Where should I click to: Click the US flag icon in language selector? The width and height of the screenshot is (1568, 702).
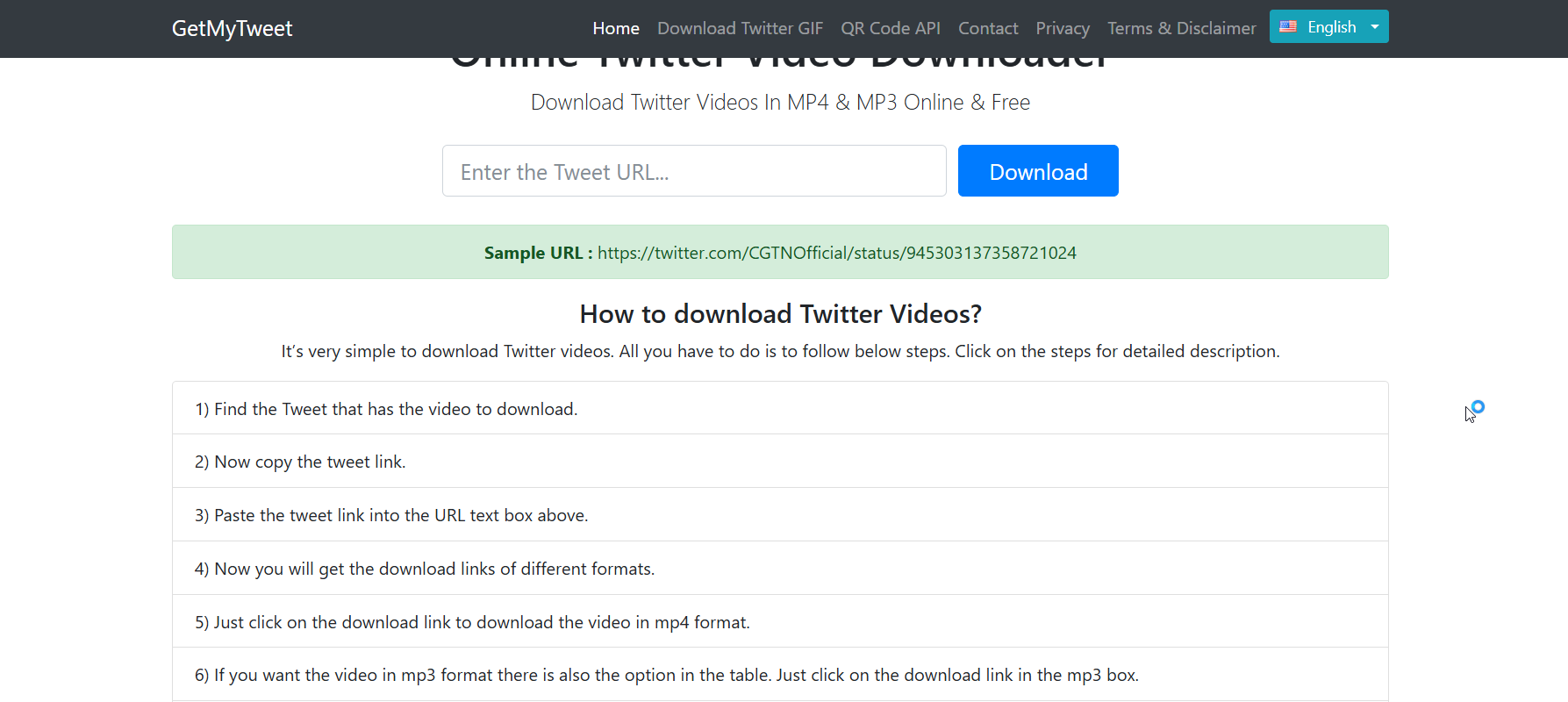1288,27
